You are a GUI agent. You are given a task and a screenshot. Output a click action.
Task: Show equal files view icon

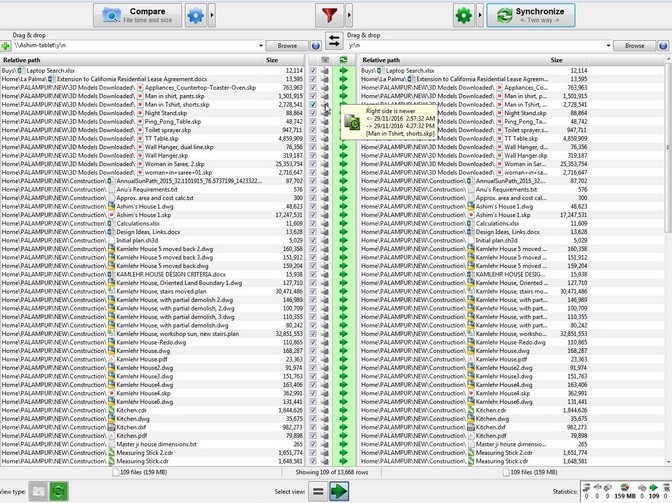pyautogui.click(x=318, y=491)
